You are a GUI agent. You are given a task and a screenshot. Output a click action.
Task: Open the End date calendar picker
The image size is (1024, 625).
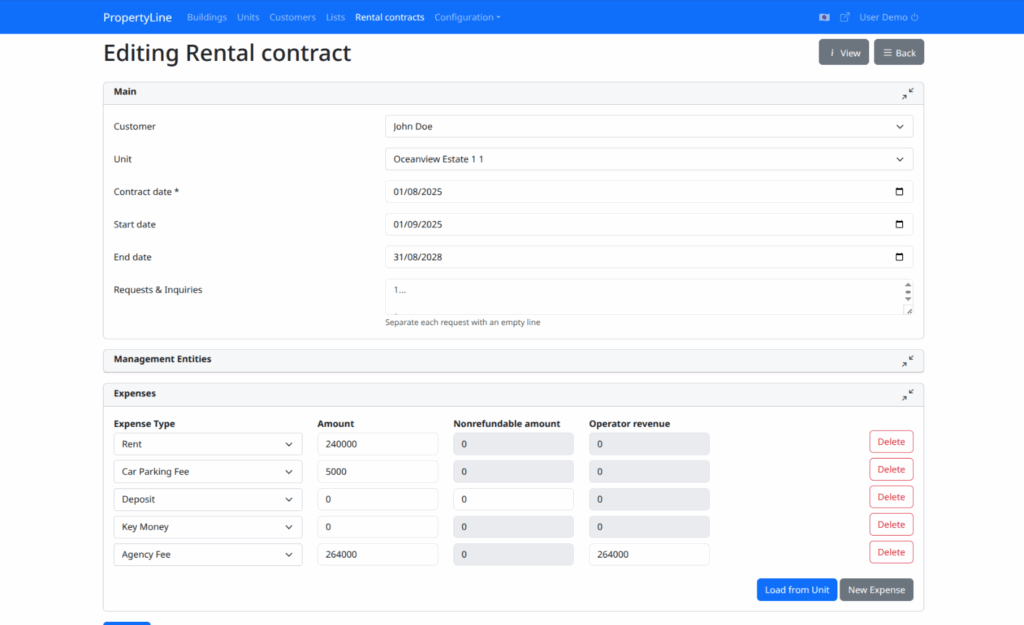[899, 257]
